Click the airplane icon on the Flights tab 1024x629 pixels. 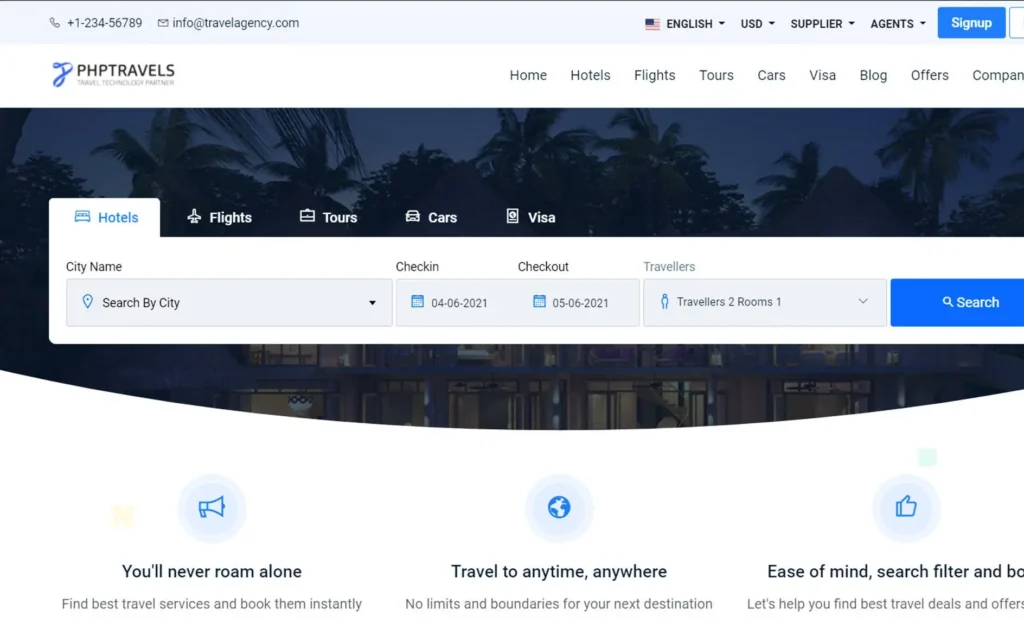tap(194, 216)
